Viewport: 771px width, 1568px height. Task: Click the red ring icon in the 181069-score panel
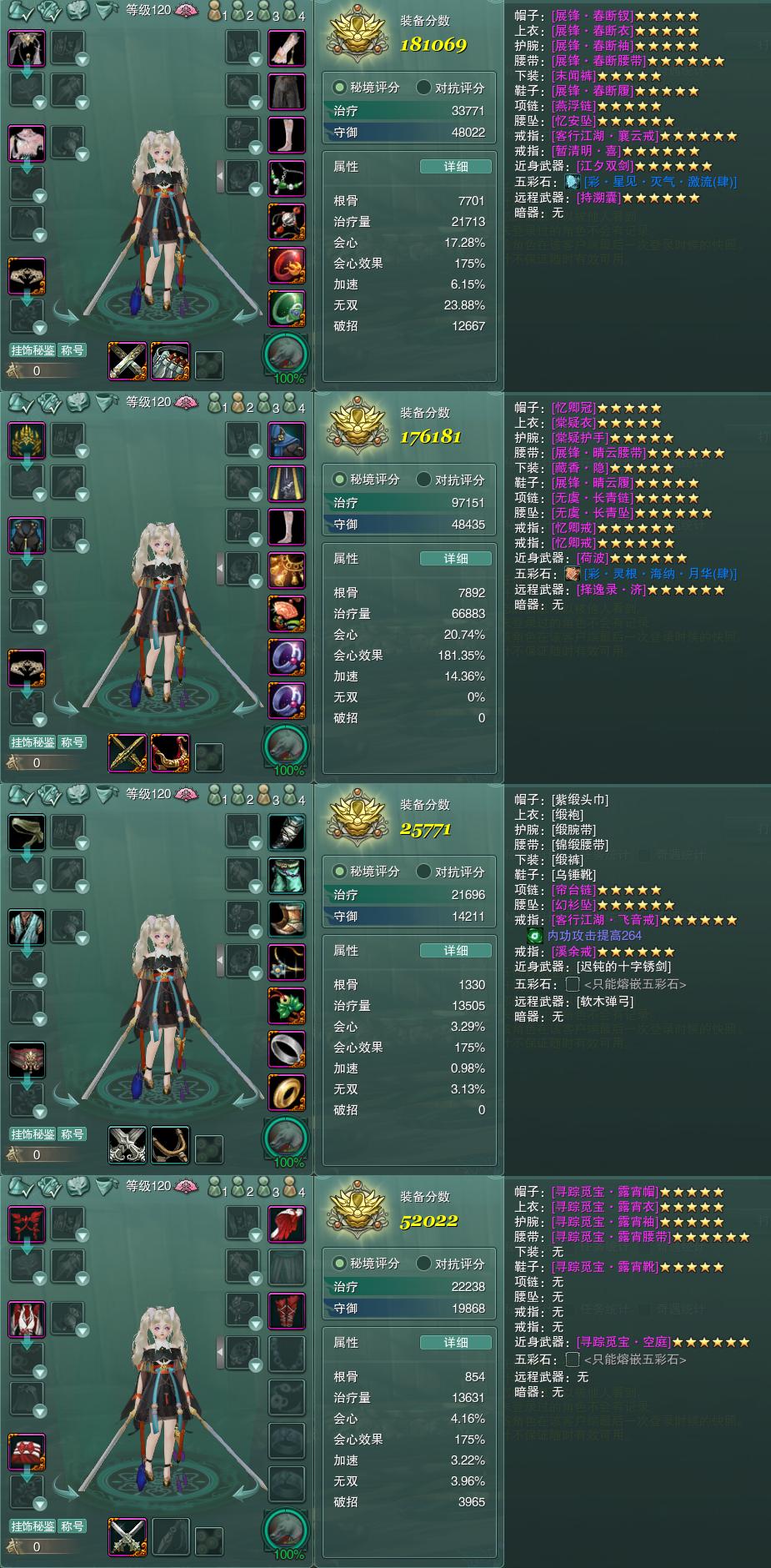coord(287,265)
